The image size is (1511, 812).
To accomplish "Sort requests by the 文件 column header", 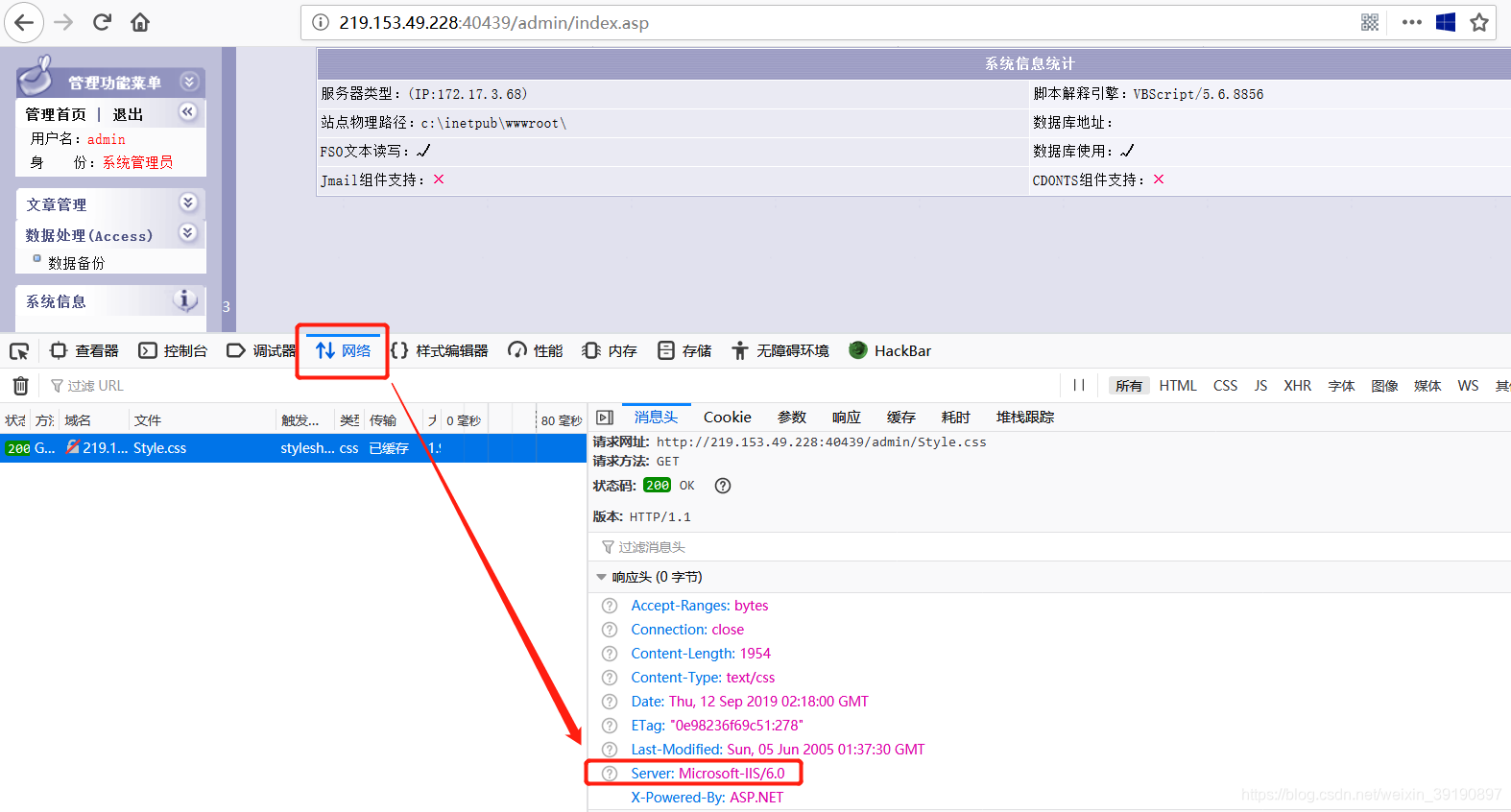I will [x=203, y=420].
